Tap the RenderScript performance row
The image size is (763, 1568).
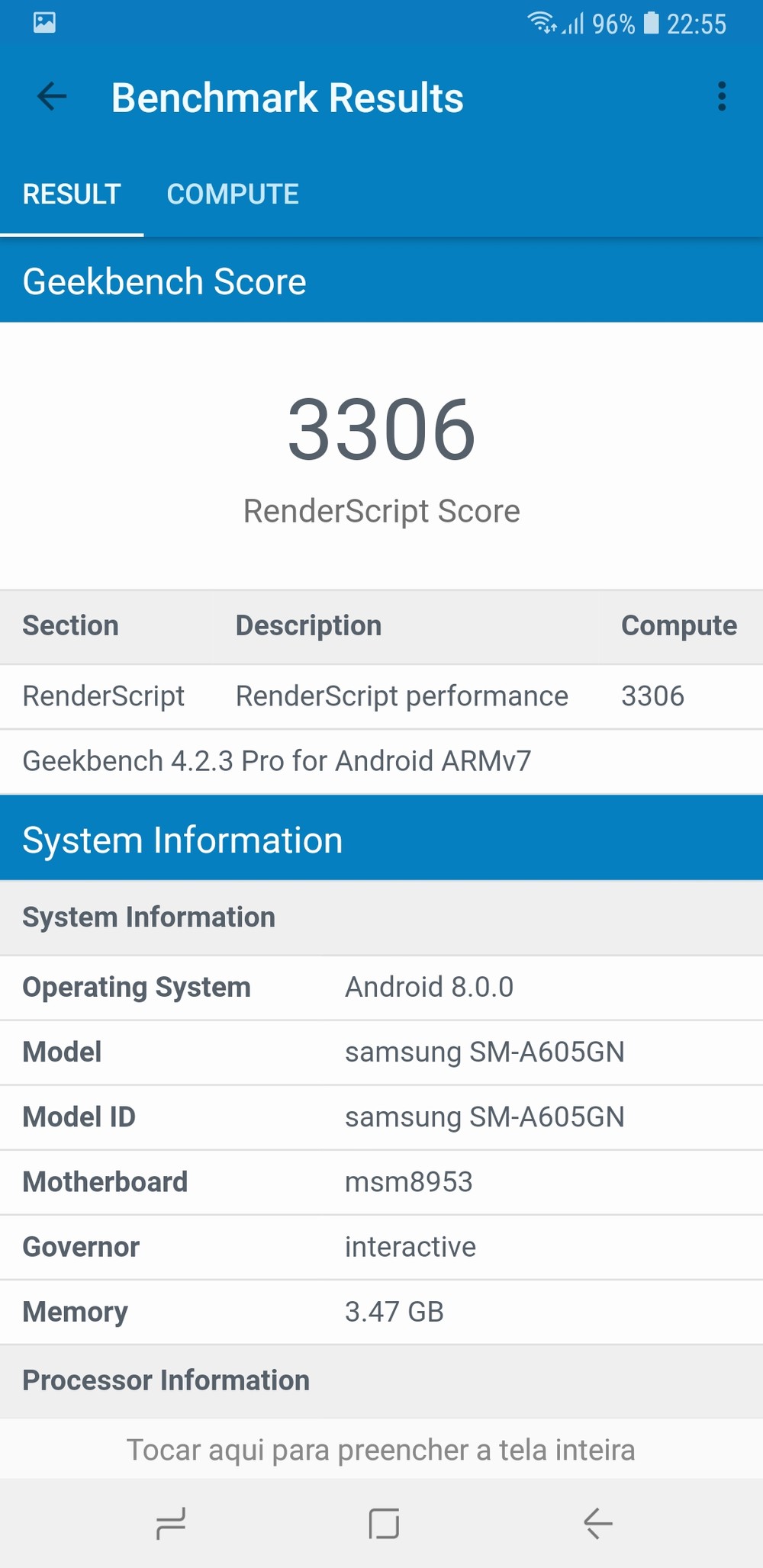click(x=381, y=696)
